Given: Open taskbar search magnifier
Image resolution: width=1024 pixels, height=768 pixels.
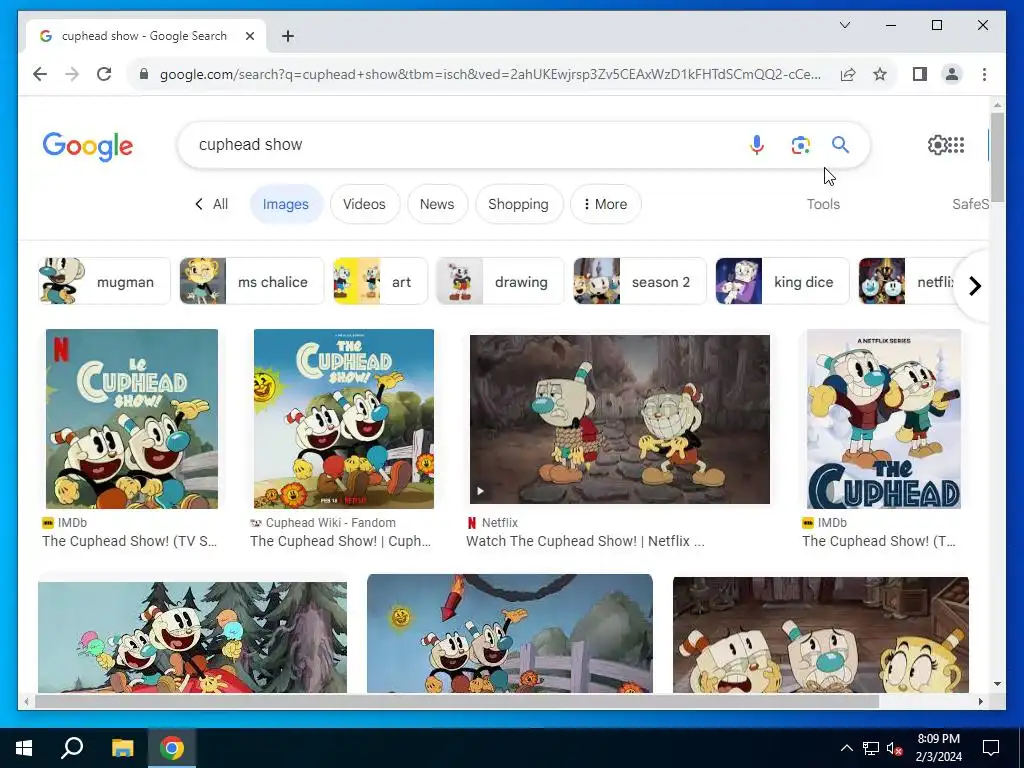Looking at the screenshot, I should [x=72, y=748].
